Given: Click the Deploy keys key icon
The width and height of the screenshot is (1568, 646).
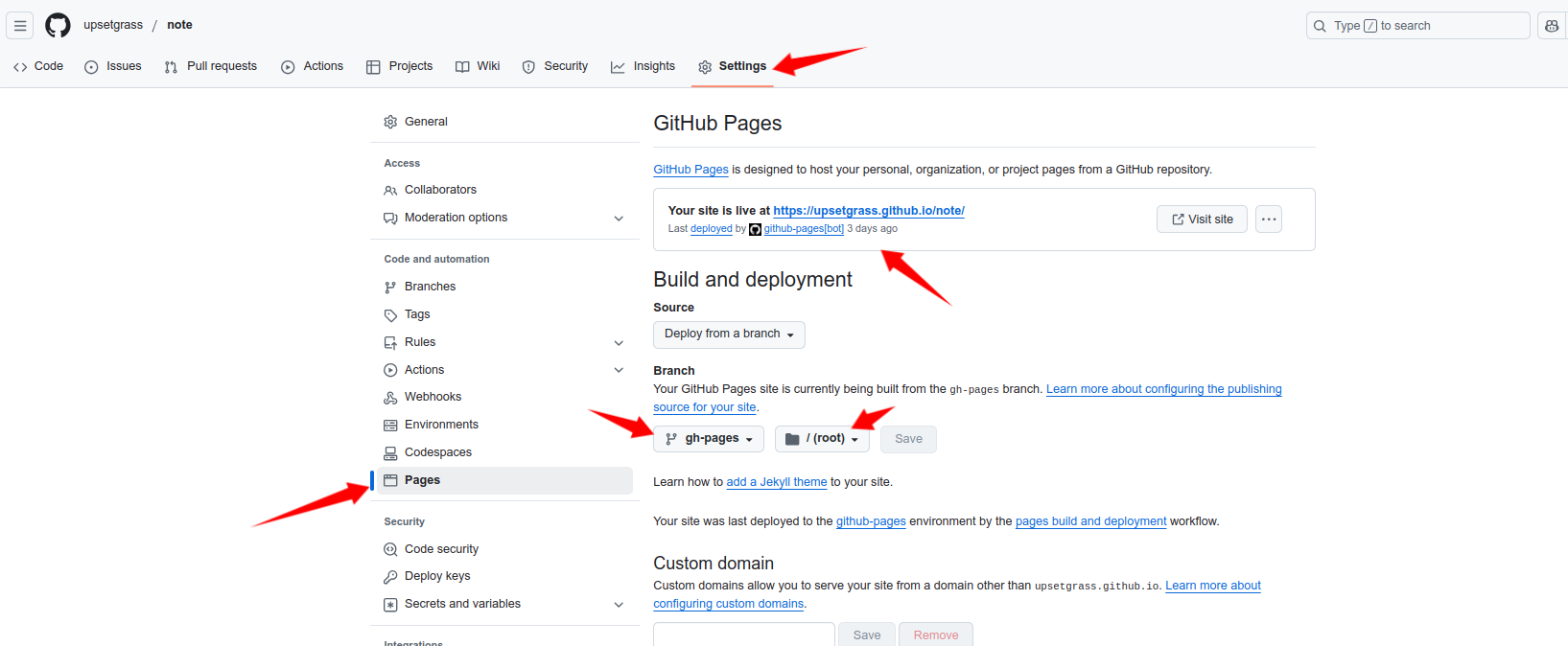Looking at the screenshot, I should pyautogui.click(x=390, y=576).
